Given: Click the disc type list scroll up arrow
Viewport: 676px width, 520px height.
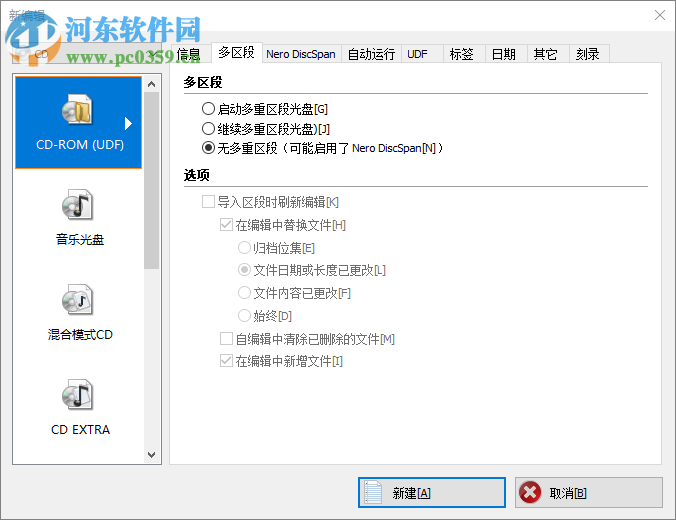Looking at the screenshot, I should tap(151, 84).
